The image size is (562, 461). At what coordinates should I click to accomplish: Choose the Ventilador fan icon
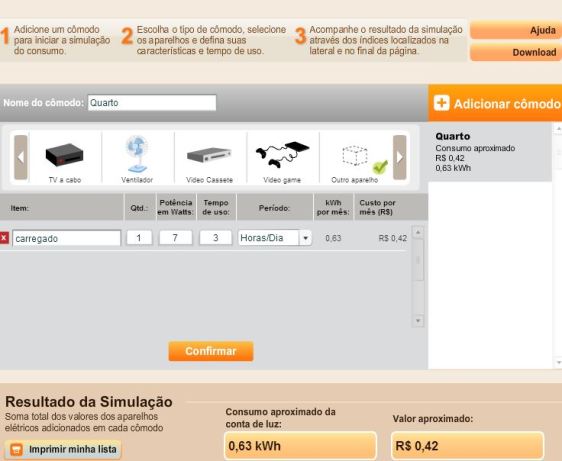pyautogui.click(x=137, y=158)
